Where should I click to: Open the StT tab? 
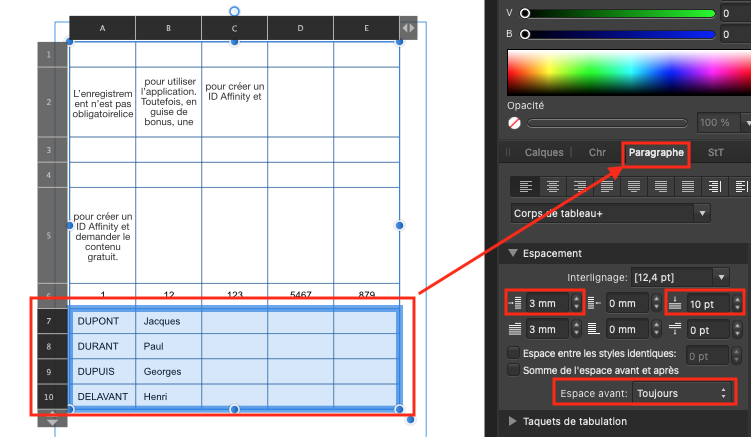click(716, 152)
